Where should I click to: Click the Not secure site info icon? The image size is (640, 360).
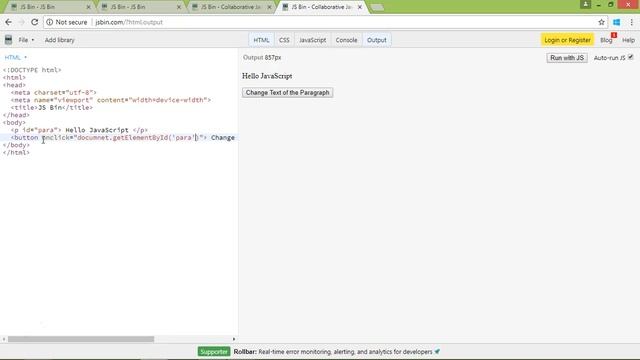click(x=49, y=22)
